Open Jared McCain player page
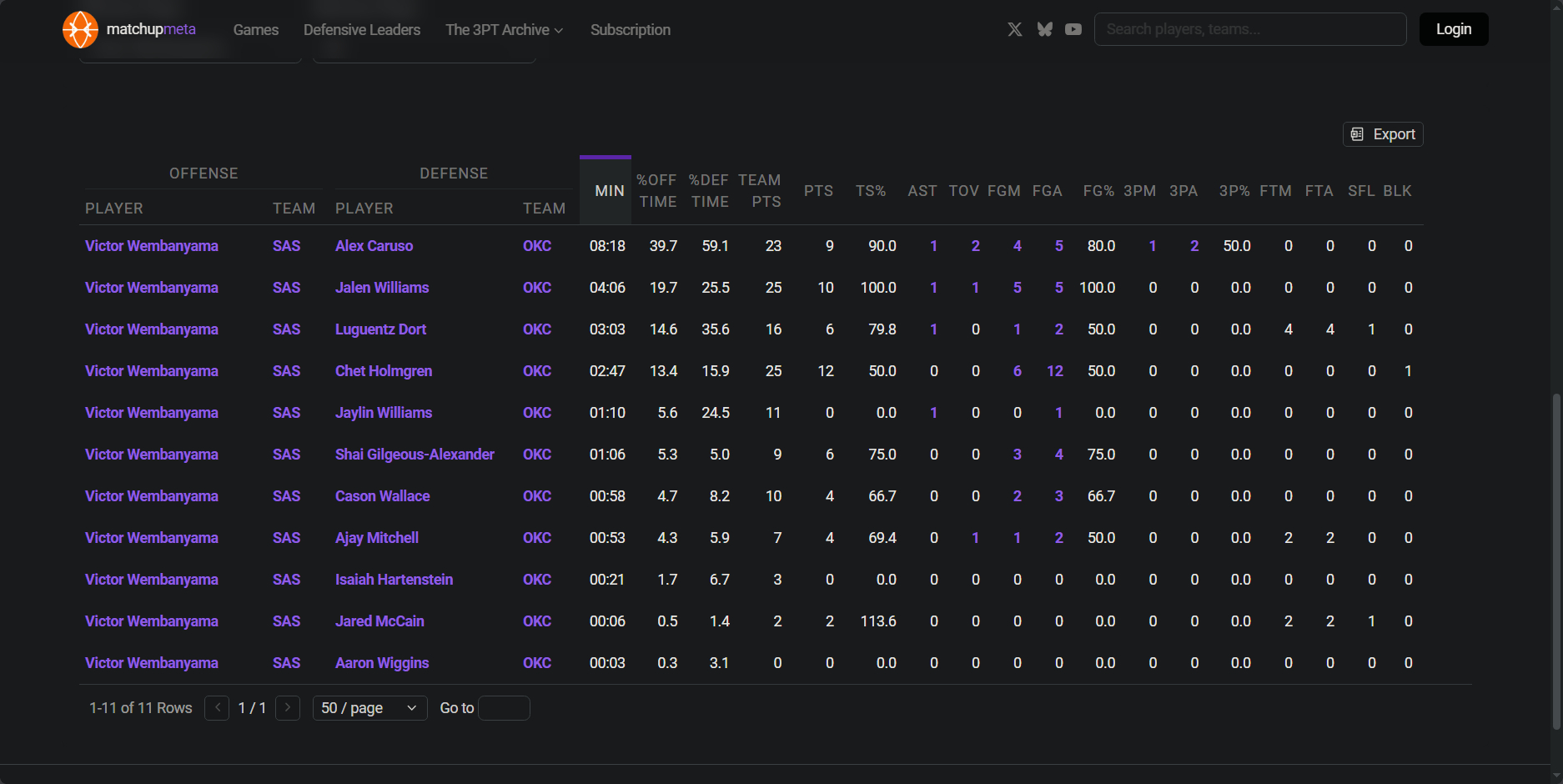 coord(379,621)
